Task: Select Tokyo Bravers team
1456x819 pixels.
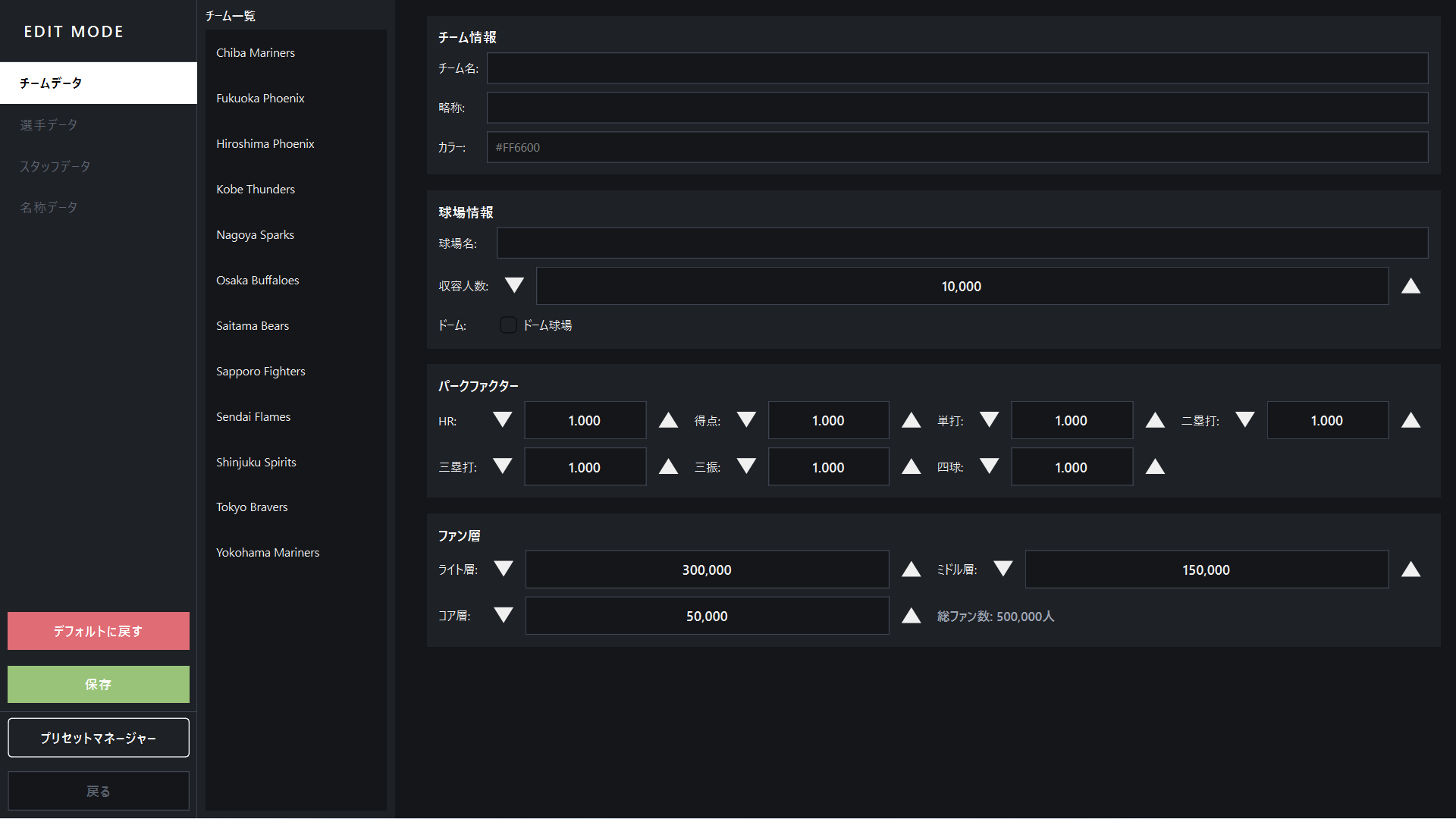Action: click(252, 507)
